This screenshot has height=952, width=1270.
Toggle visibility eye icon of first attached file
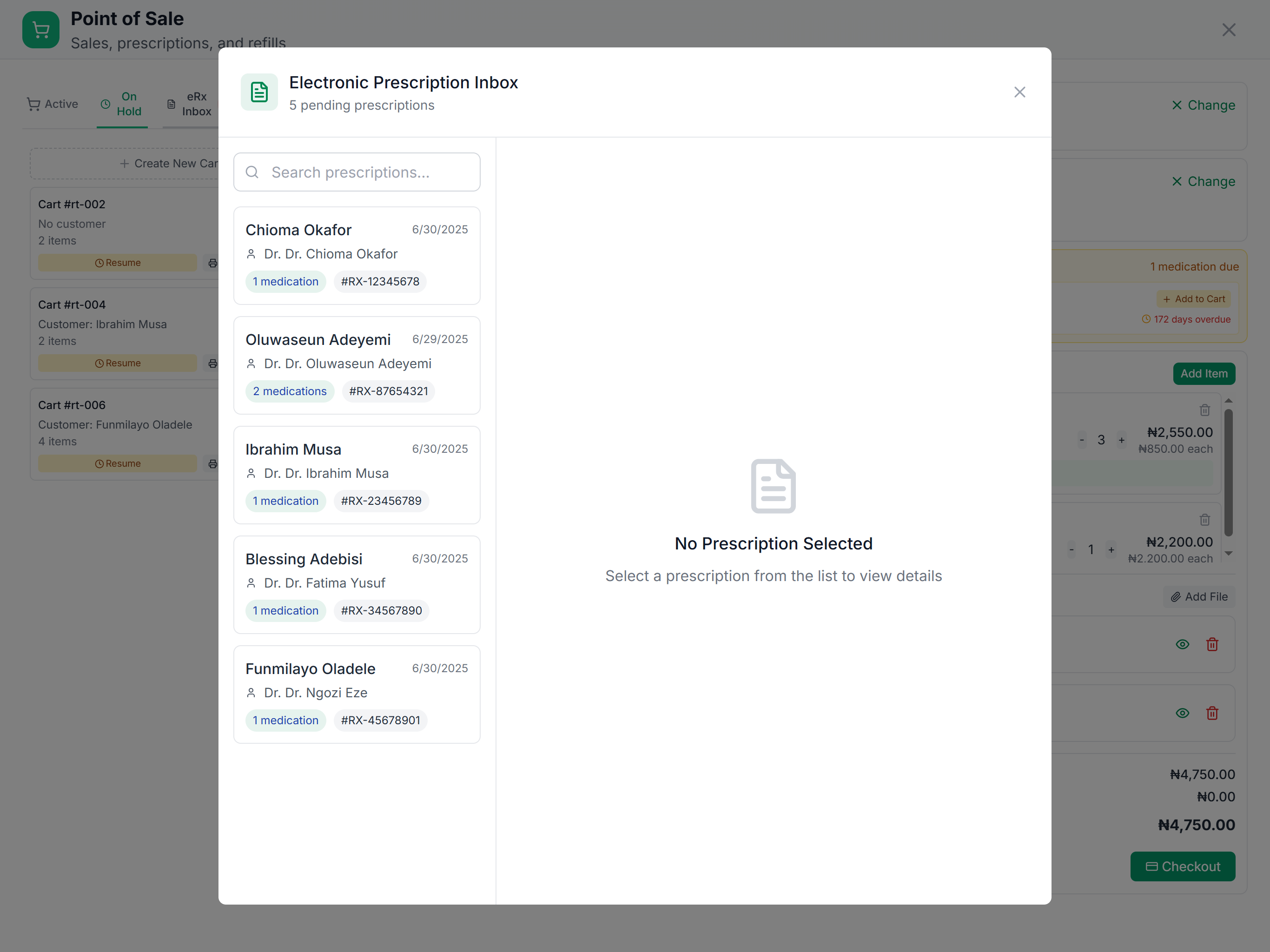[x=1182, y=644]
